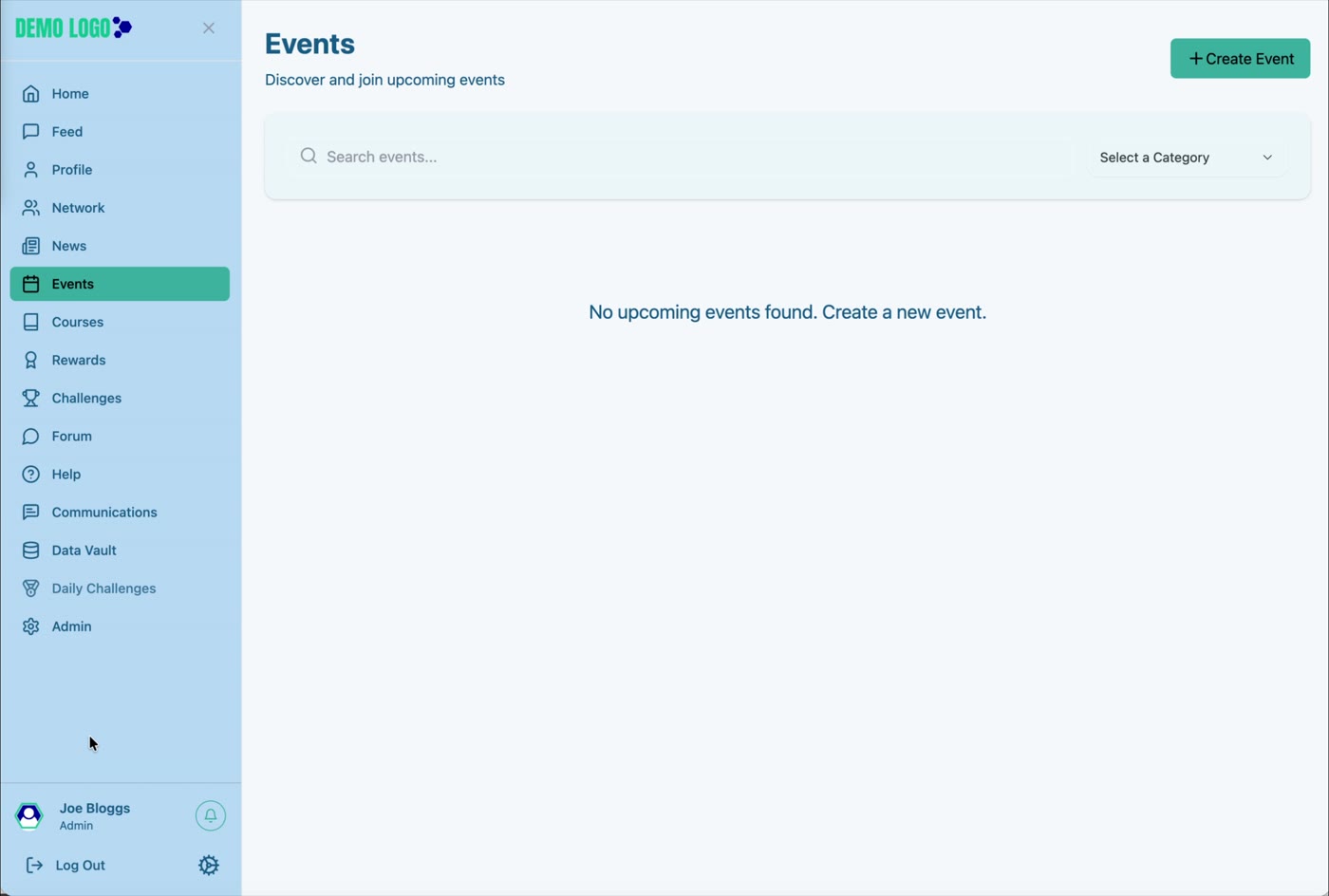The image size is (1329, 896).
Task: Click the News newspaper icon
Action: tap(31, 246)
